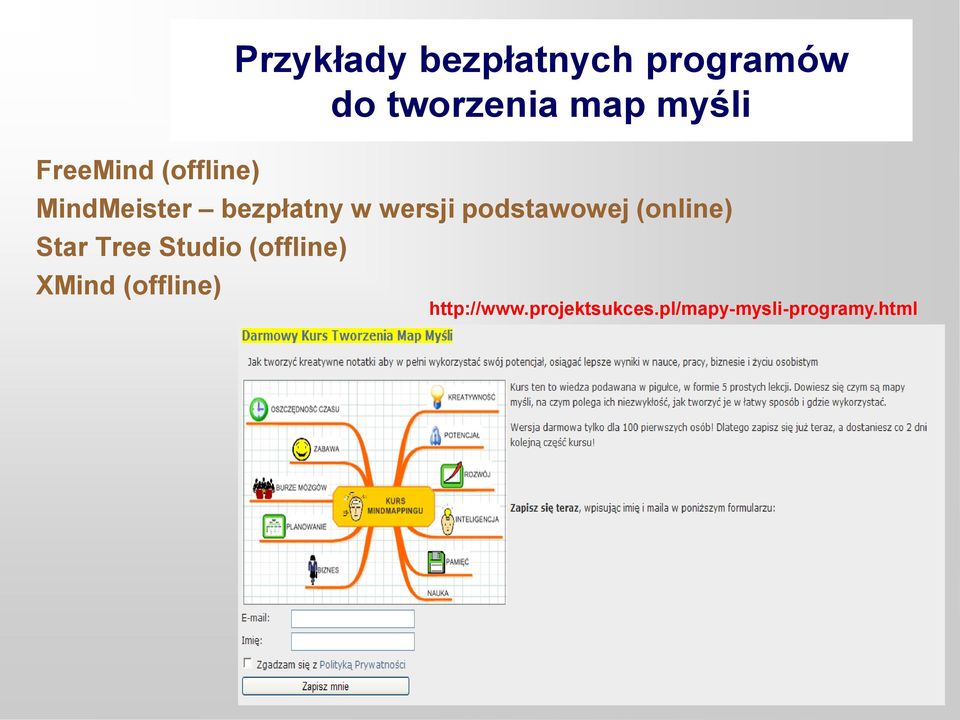The width and height of the screenshot is (960, 720).
Task: Click the bold Zapisz się teraz text
Action: [544, 508]
